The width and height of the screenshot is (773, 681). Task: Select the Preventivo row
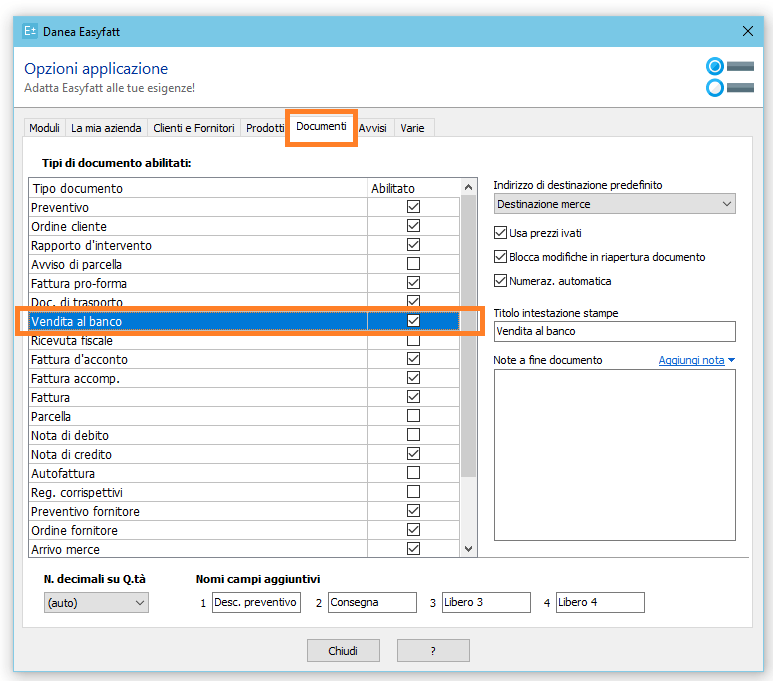[x=244, y=207]
